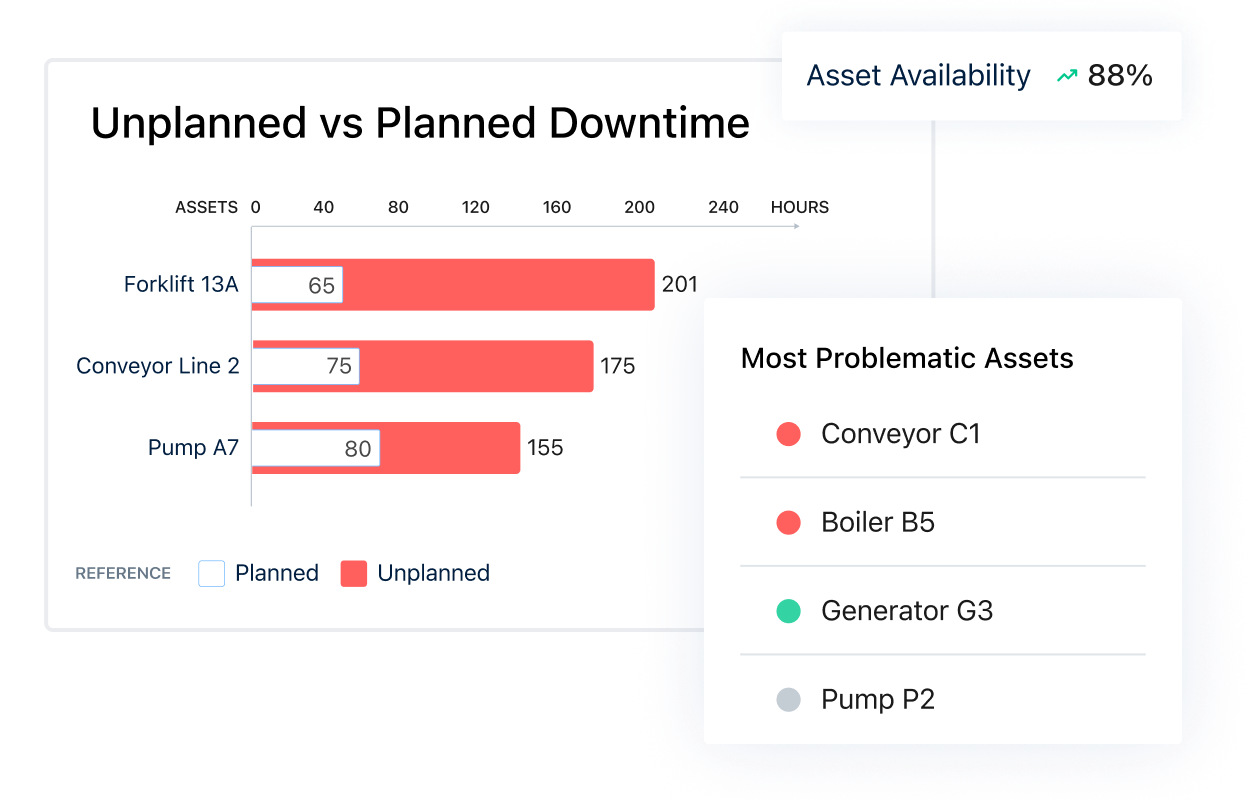Viewport: 1248px width, 800px height.
Task: Open the Conveyor Line 2 asset label
Action: coord(158,366)
